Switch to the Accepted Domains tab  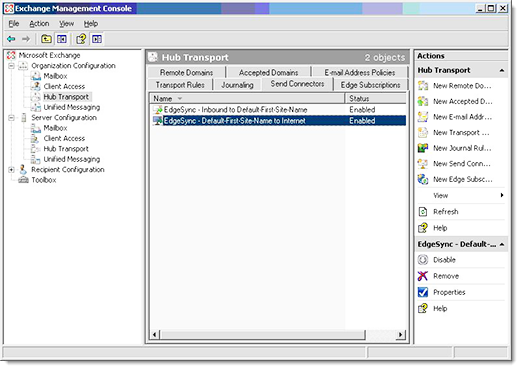[268, 73]
